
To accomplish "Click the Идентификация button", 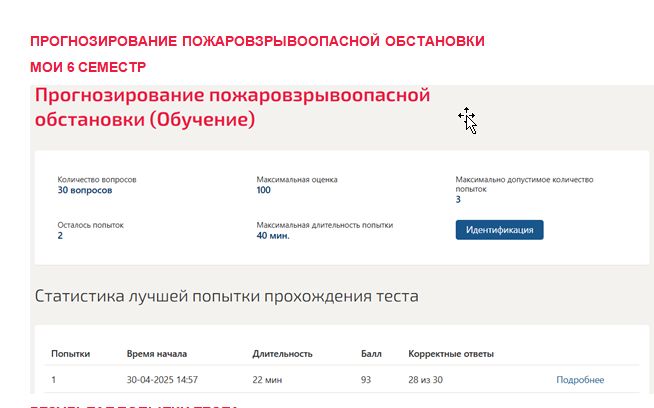I will coord(499,230).
